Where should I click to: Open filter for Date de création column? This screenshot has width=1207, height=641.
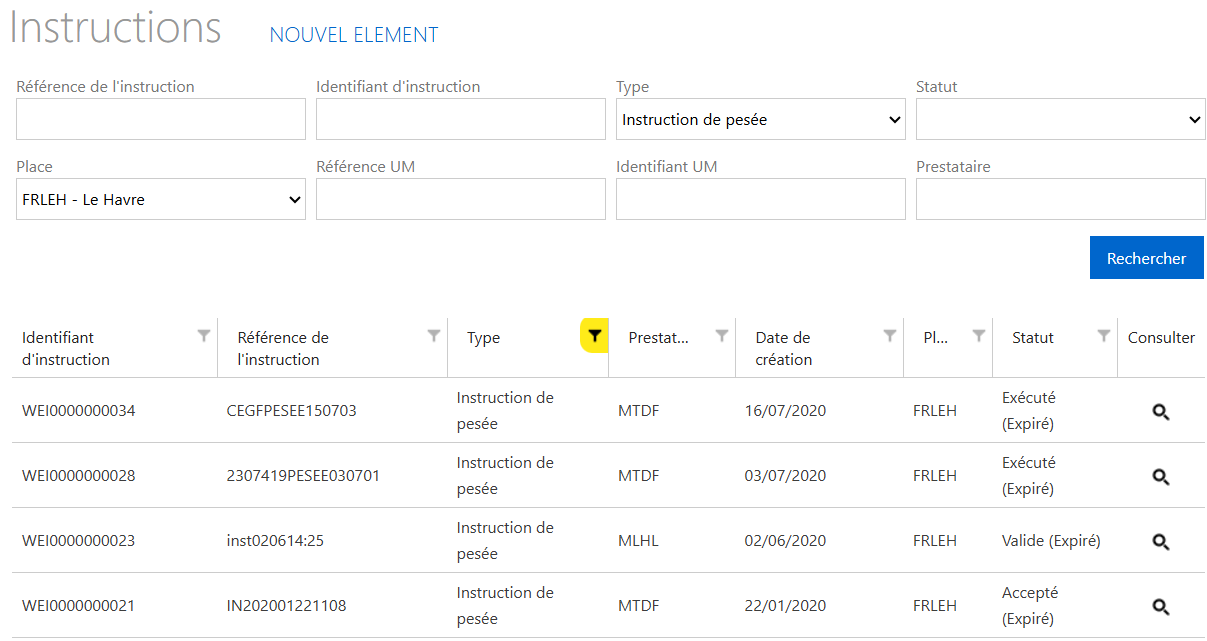pos(890,336)
